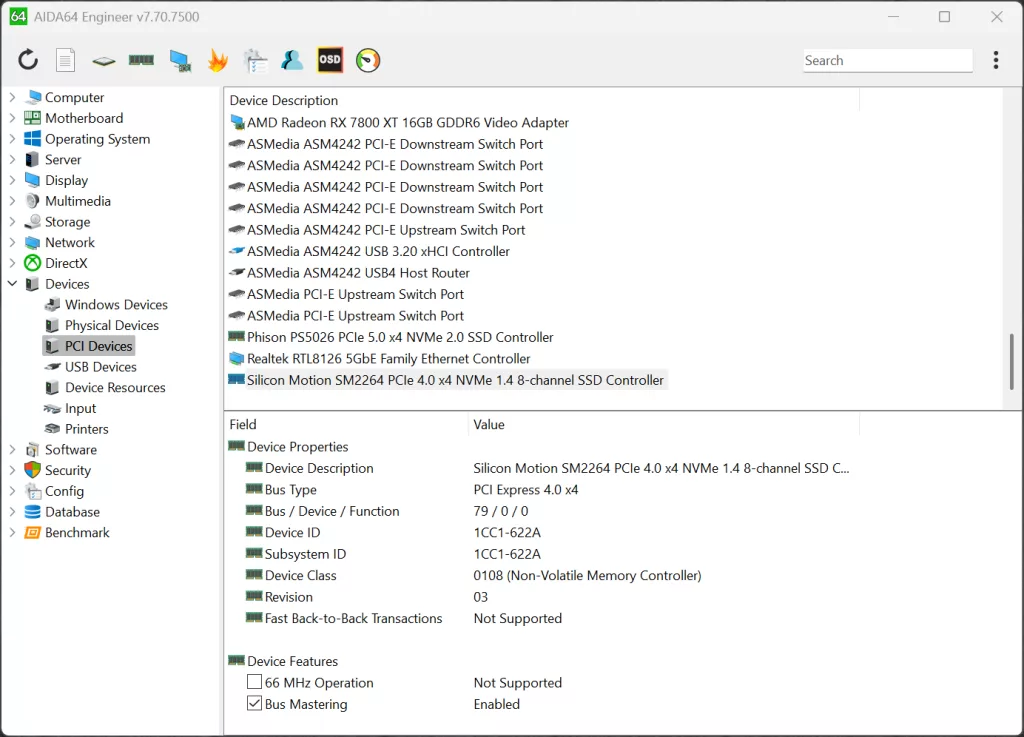Image resolution: width=1024 pixels, height=737 pixels.
Task: Toggle the Bus Mastering checkbox
Action: point(254,704)
